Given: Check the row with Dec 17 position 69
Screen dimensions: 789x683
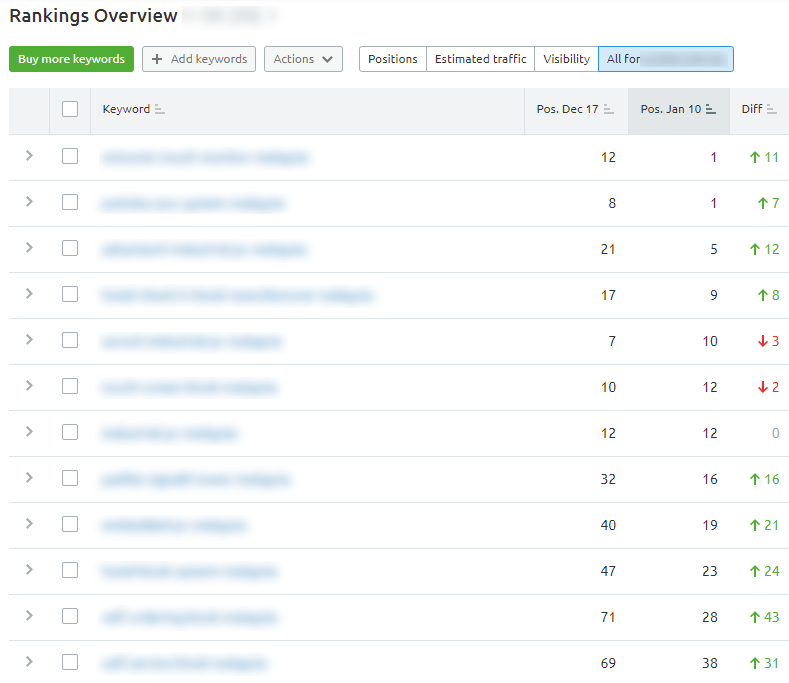Looking at the screenshot, I should coord(70,662).
